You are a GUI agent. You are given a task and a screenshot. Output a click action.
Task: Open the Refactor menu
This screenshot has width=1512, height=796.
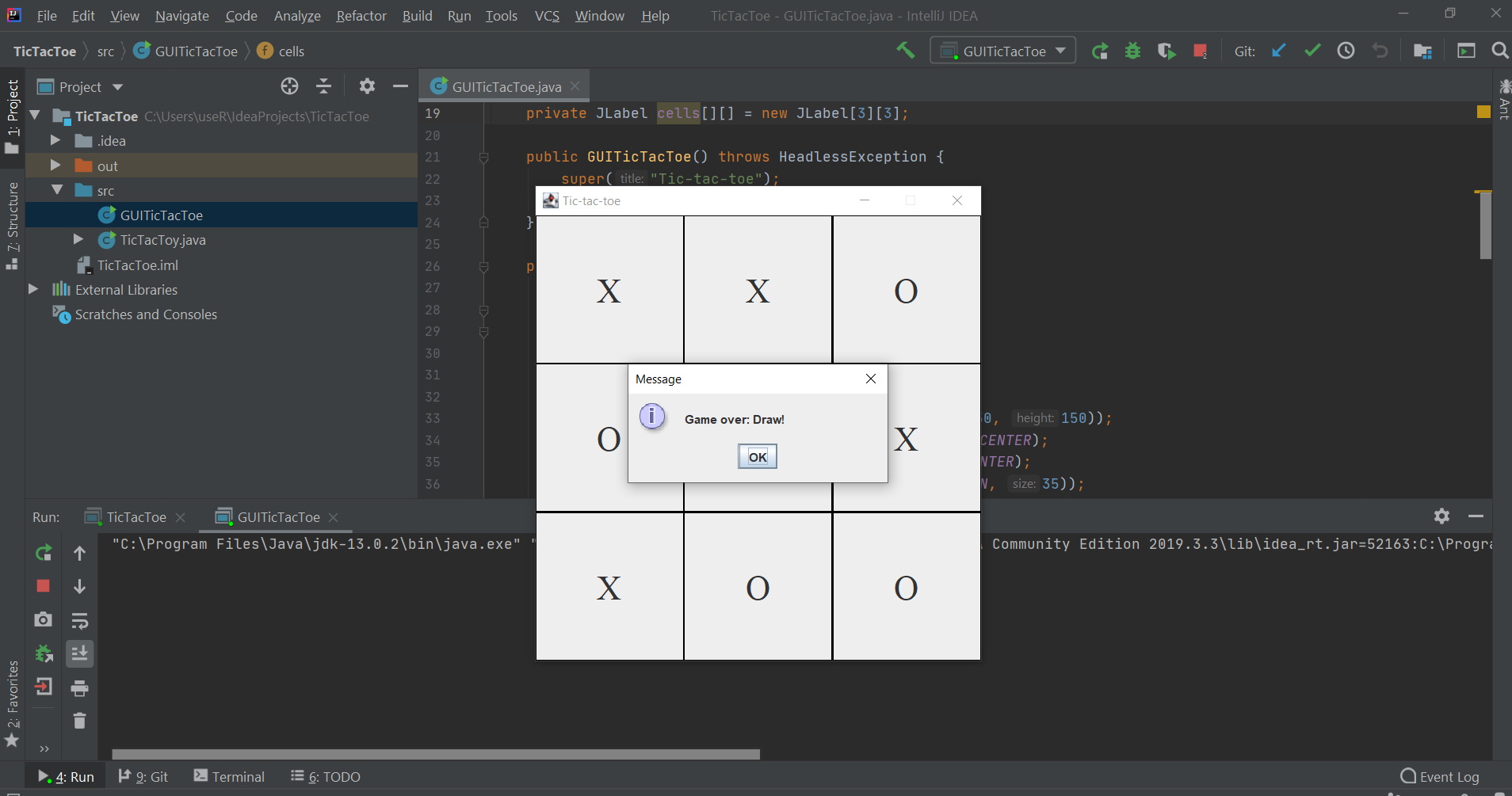coord(361,16)
